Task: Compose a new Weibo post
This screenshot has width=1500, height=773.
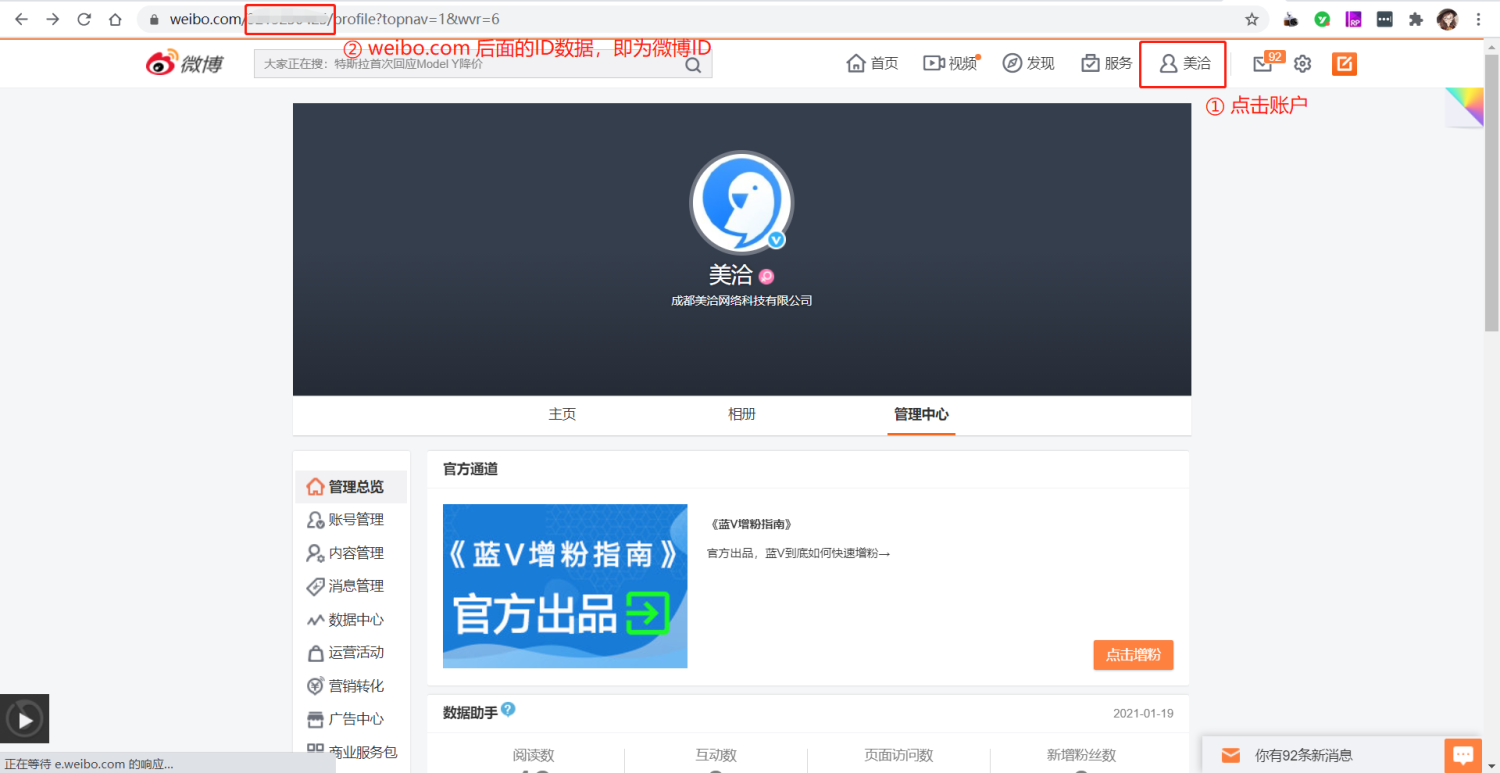Action: tap(1344, 64)
